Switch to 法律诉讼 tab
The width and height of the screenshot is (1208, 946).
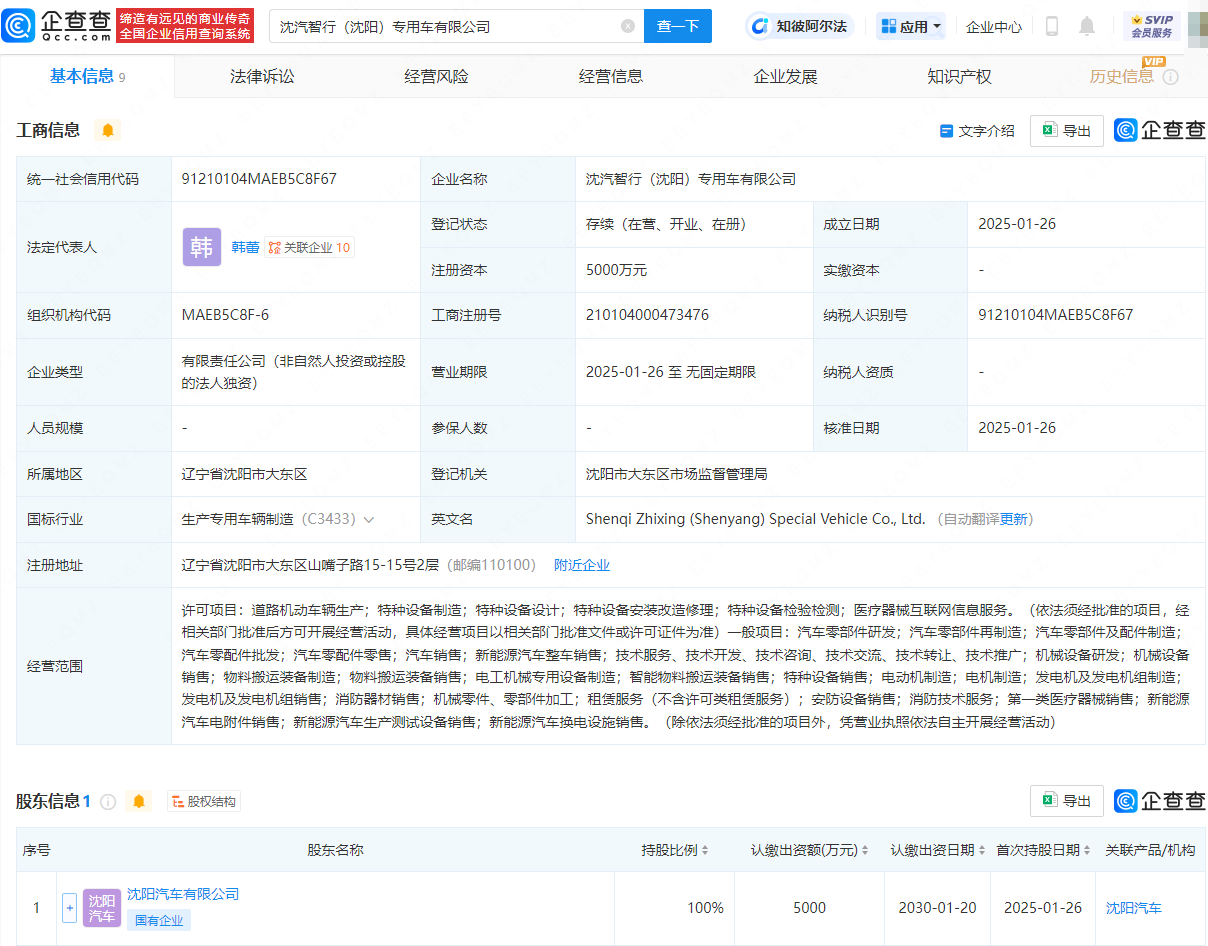(x=262, y=77)
